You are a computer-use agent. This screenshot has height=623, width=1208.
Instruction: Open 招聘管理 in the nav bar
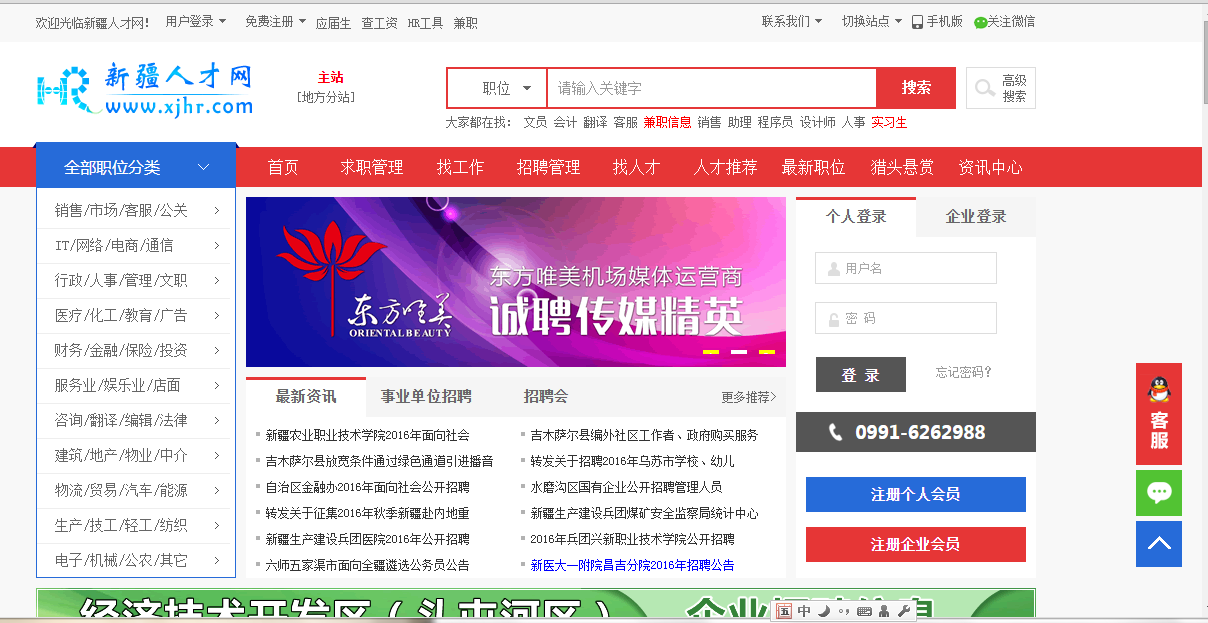(549, 167)
